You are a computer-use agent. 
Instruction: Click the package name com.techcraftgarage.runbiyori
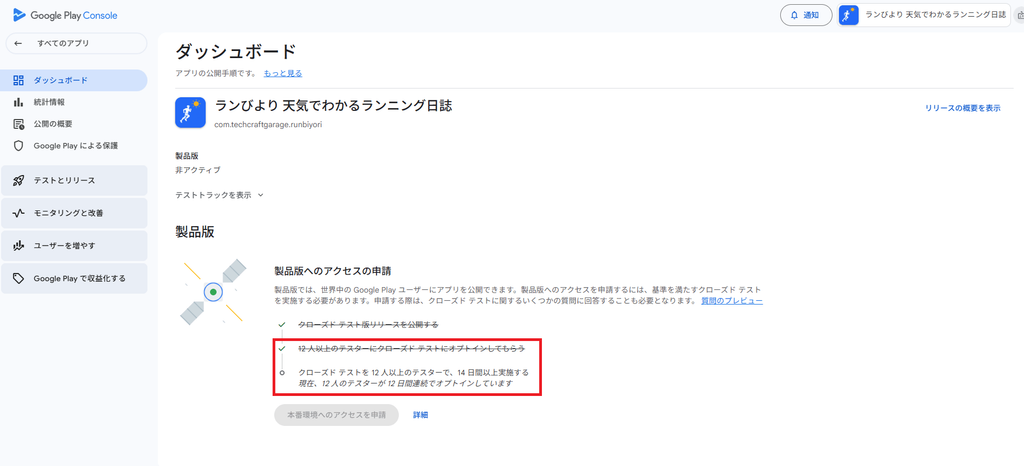coord(268,124)
